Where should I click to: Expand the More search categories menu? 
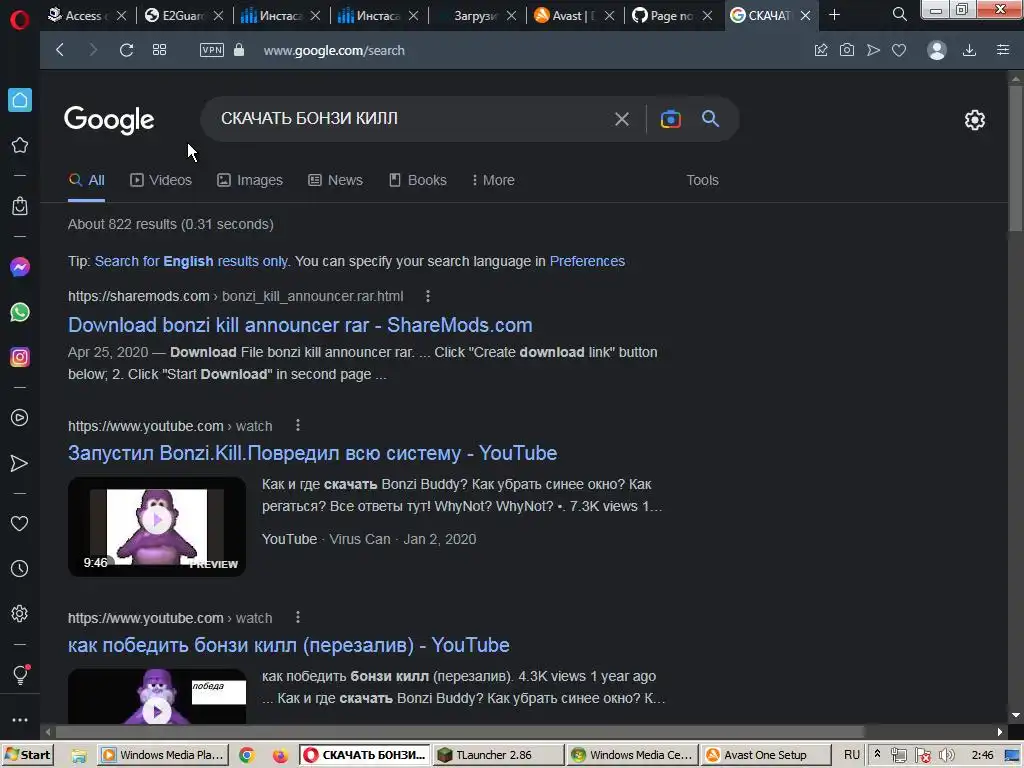pos(493,180)
